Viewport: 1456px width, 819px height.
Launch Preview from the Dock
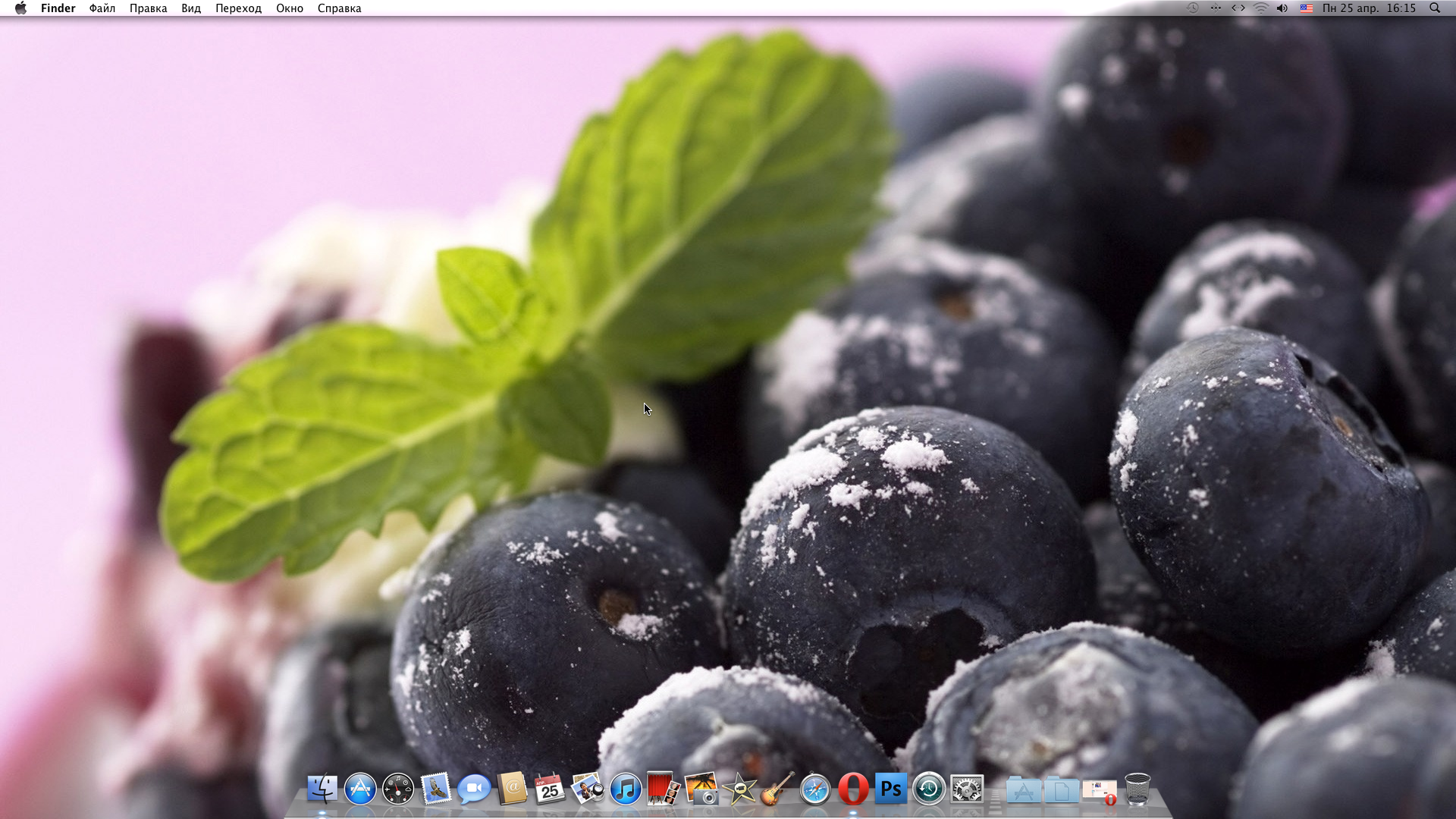pos(588,789)
